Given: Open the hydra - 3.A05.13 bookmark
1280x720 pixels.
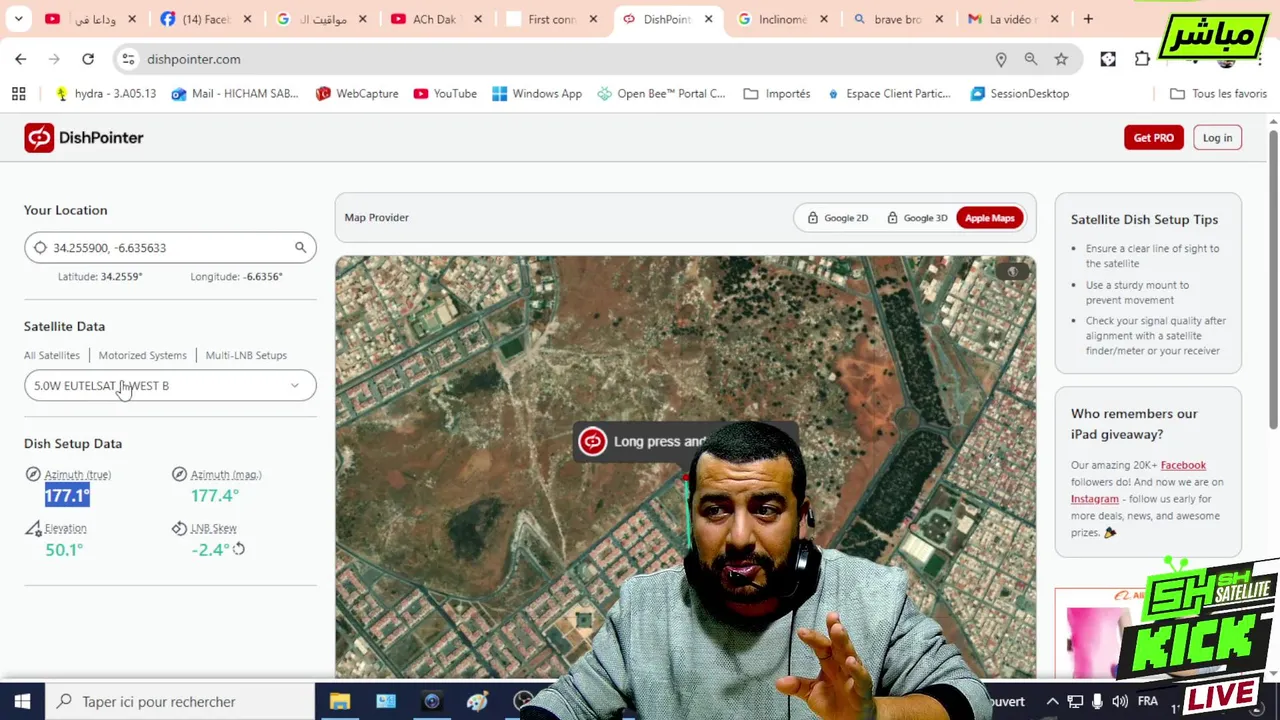Looking at the screenshot, I should tap(106, 93).
